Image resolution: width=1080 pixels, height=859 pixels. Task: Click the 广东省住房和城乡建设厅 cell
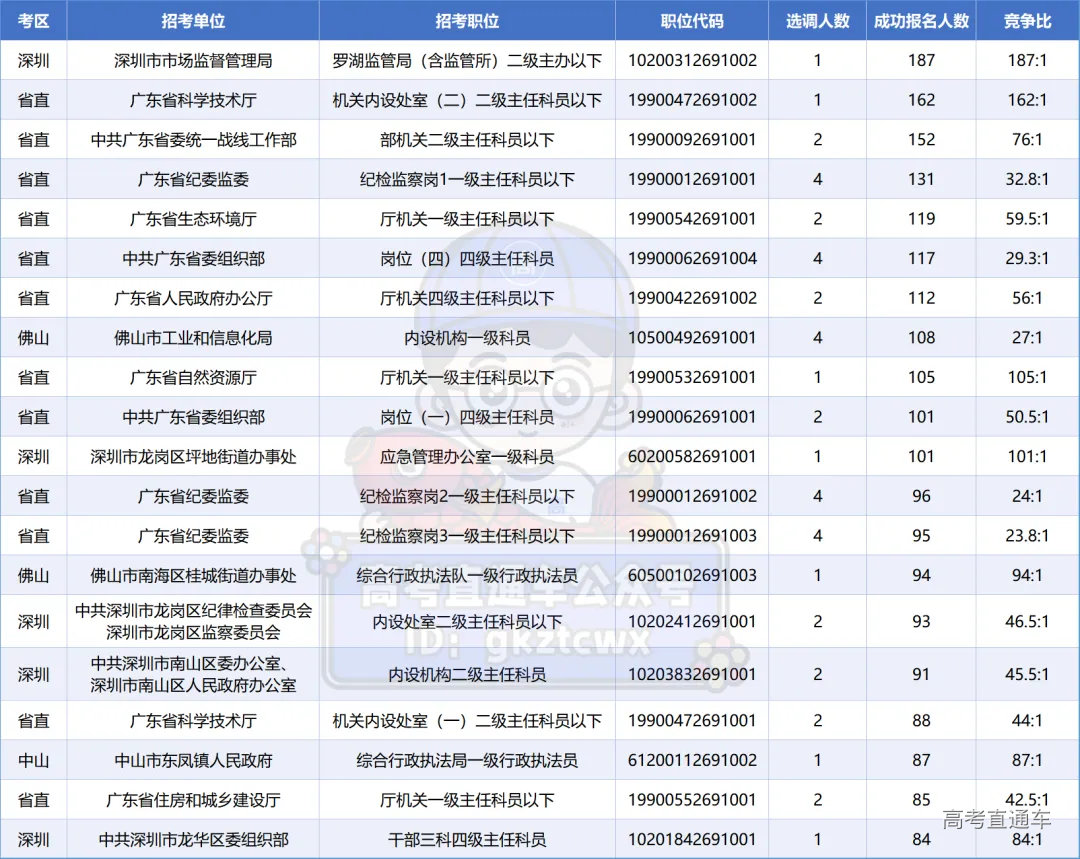coord(193,800)
